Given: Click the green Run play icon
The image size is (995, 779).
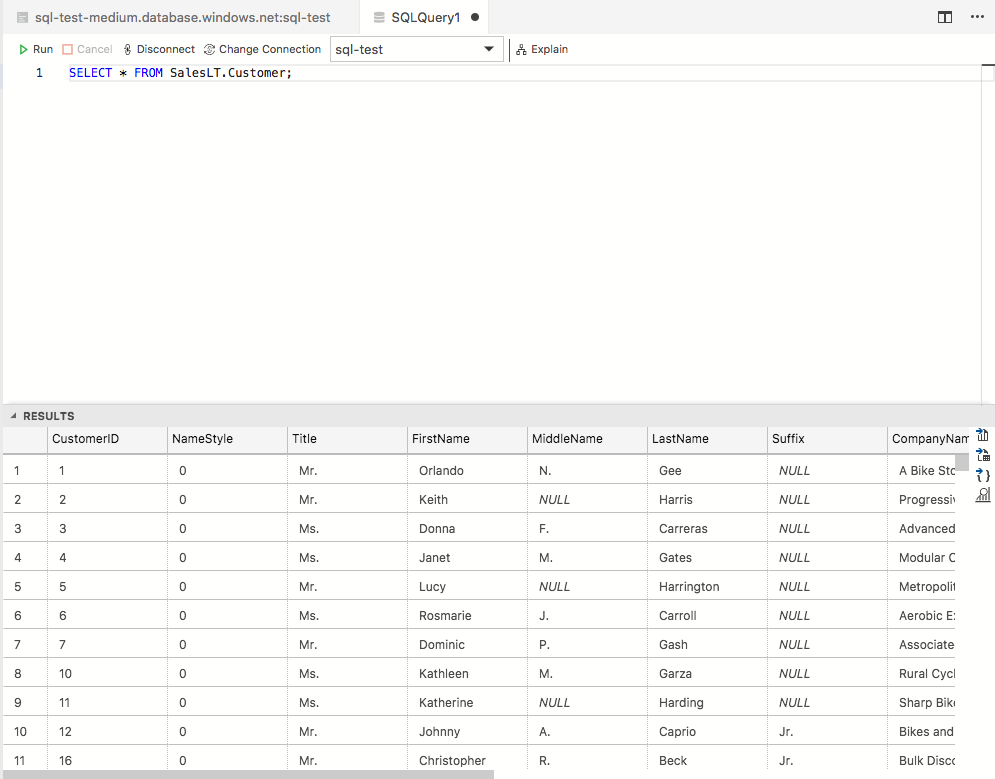Looking at the screenshot, I should (x=23, y=49).
